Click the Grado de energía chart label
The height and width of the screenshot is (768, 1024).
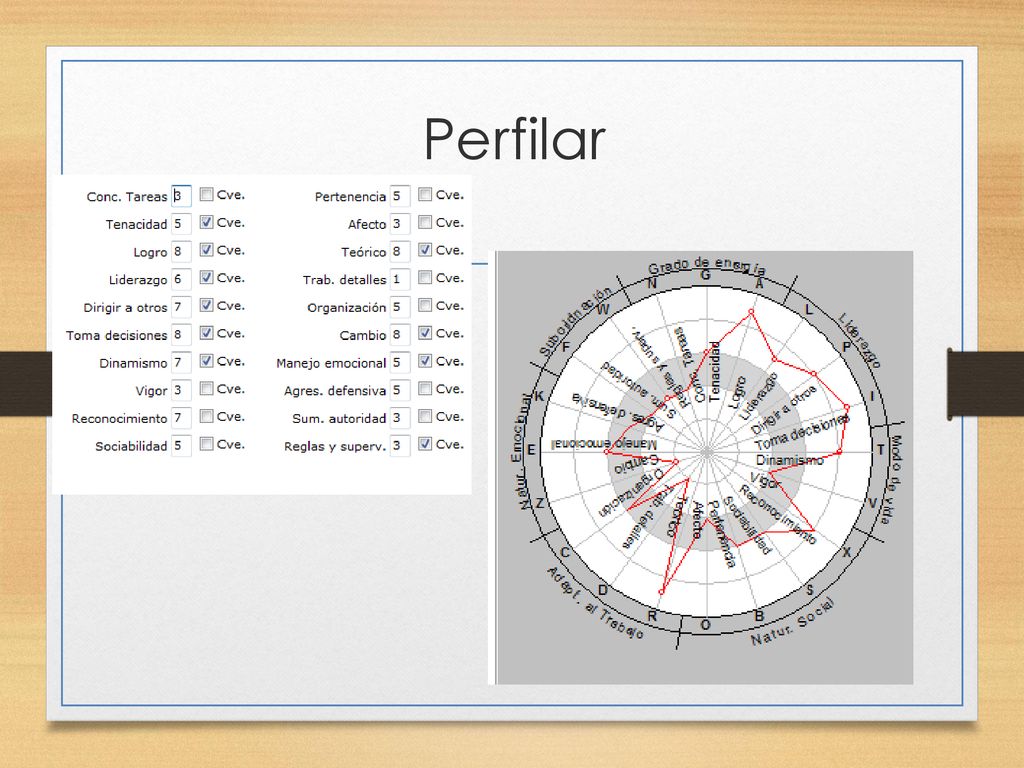point(707,265)
